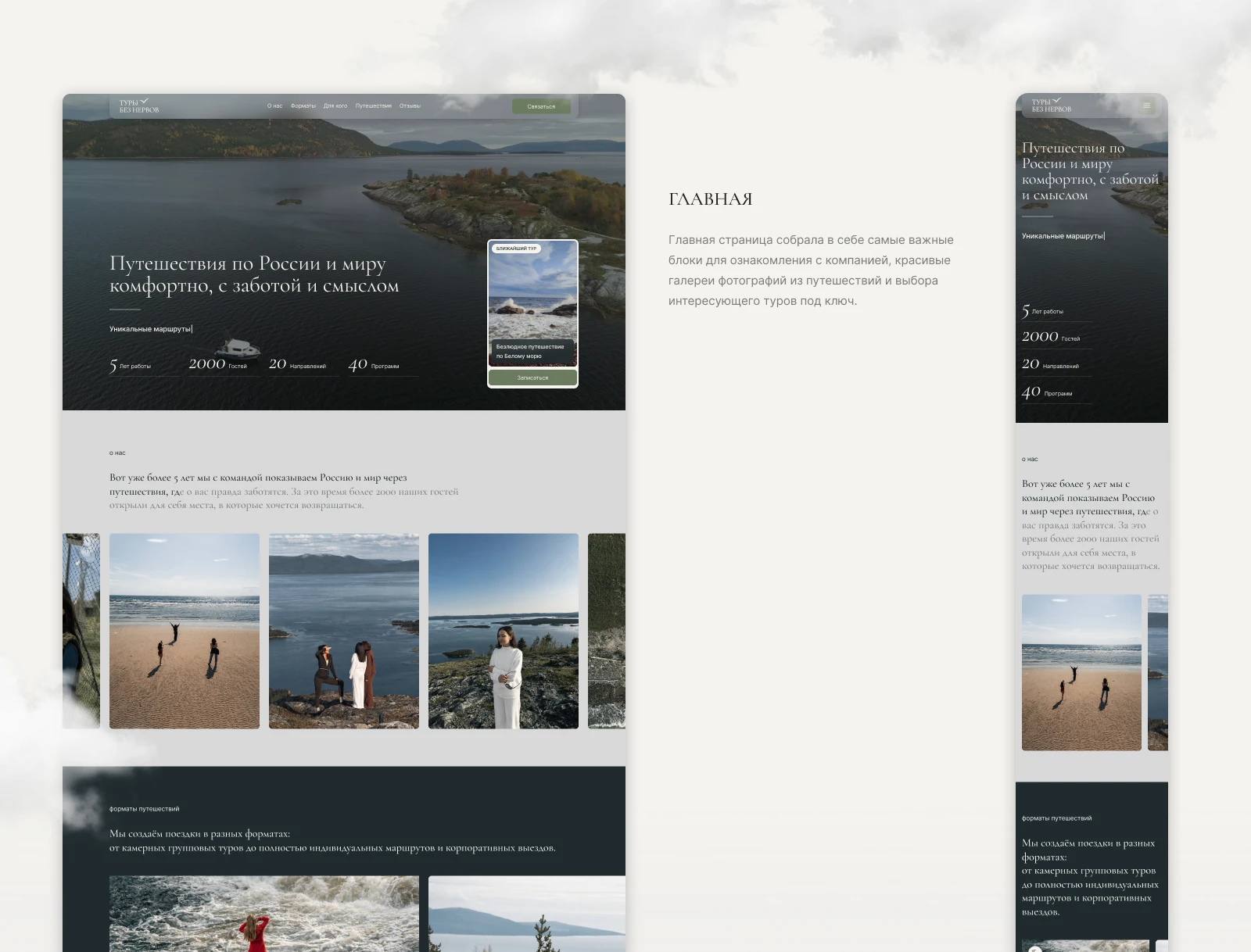Open the format card with misty lake
This screenshot has width=1251, height=952.
coord(527,914)
